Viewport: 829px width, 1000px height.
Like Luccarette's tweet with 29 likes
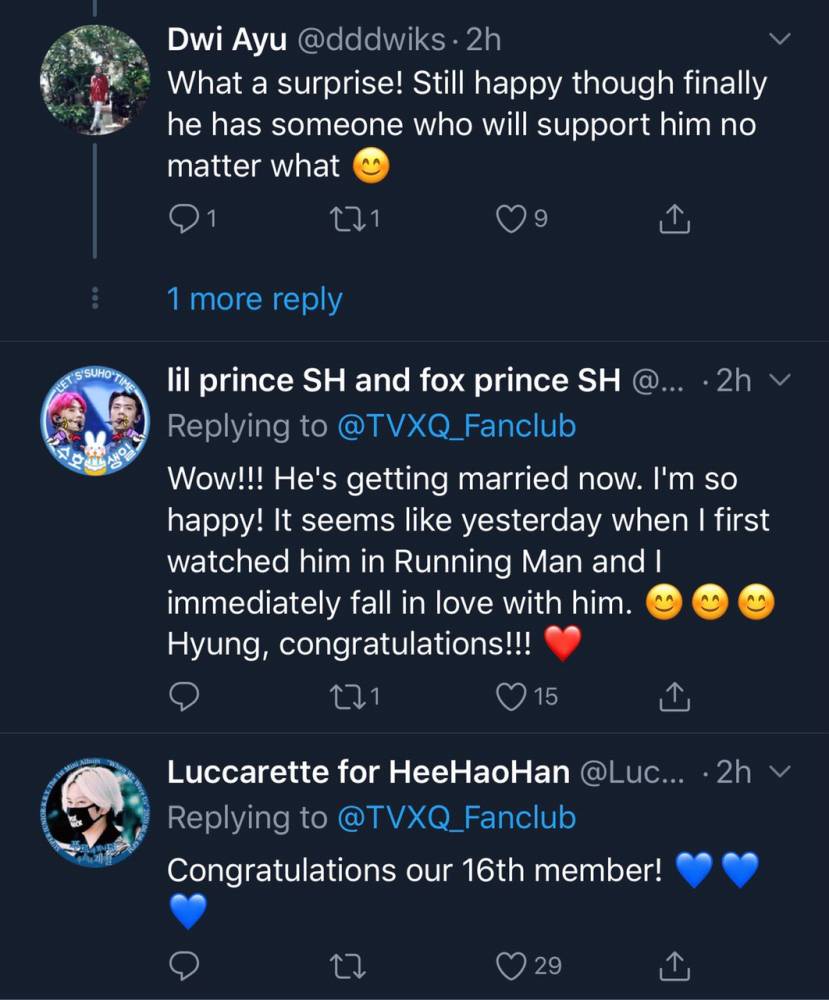click(x=511, y=965)
